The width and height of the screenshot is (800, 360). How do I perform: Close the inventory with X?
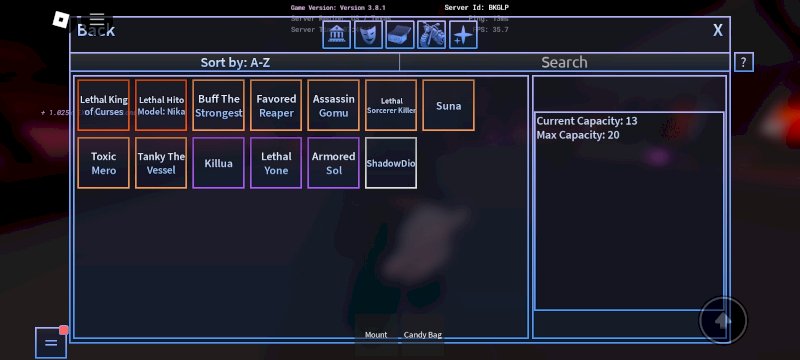point(718,31)
